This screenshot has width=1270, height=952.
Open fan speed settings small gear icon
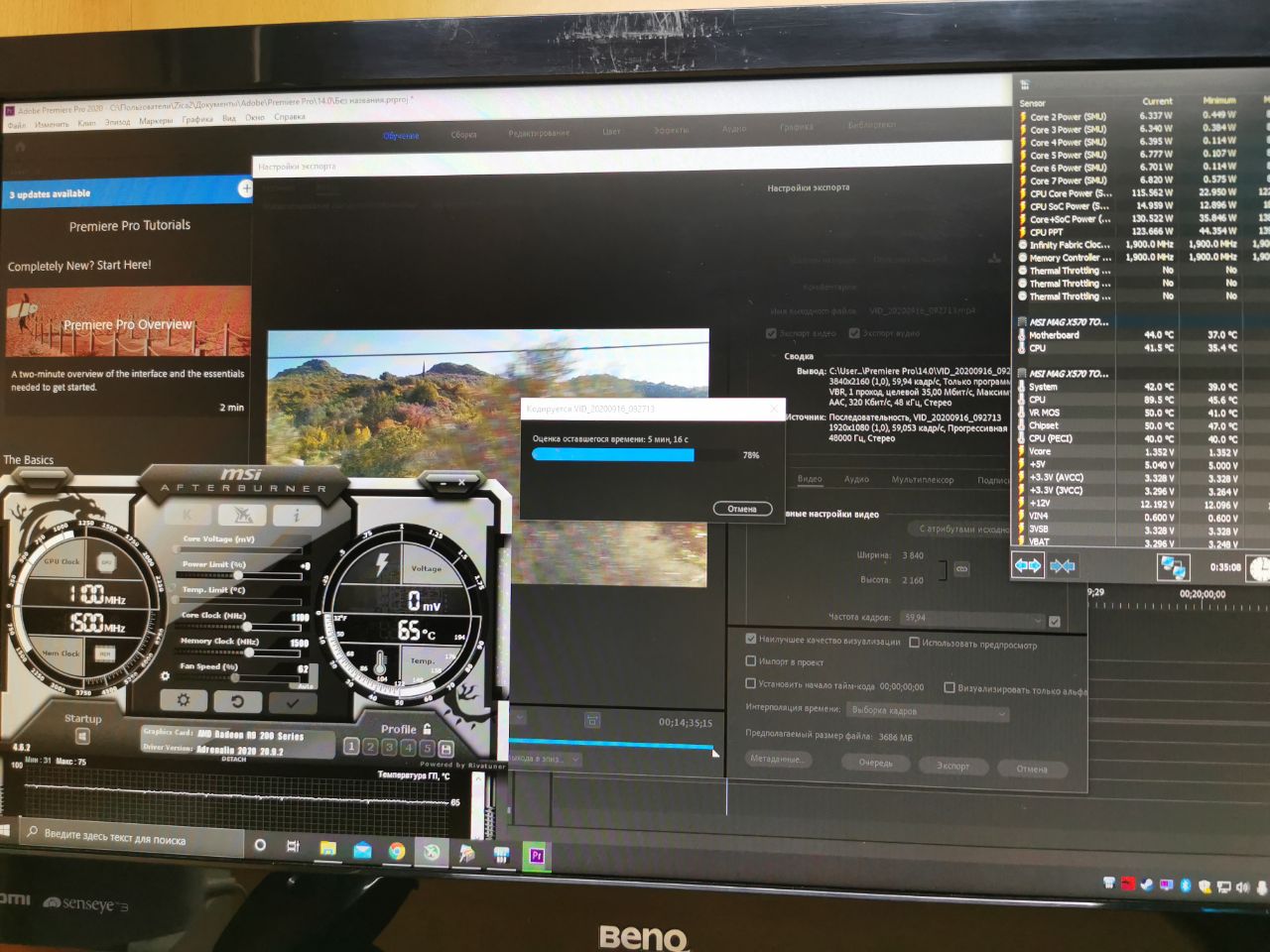point(165,675)
